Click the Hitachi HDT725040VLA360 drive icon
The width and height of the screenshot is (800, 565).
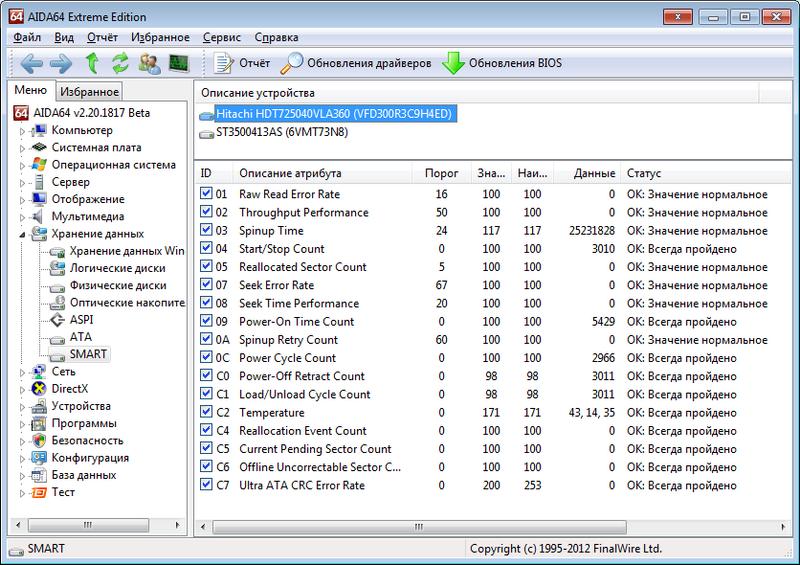206,115
